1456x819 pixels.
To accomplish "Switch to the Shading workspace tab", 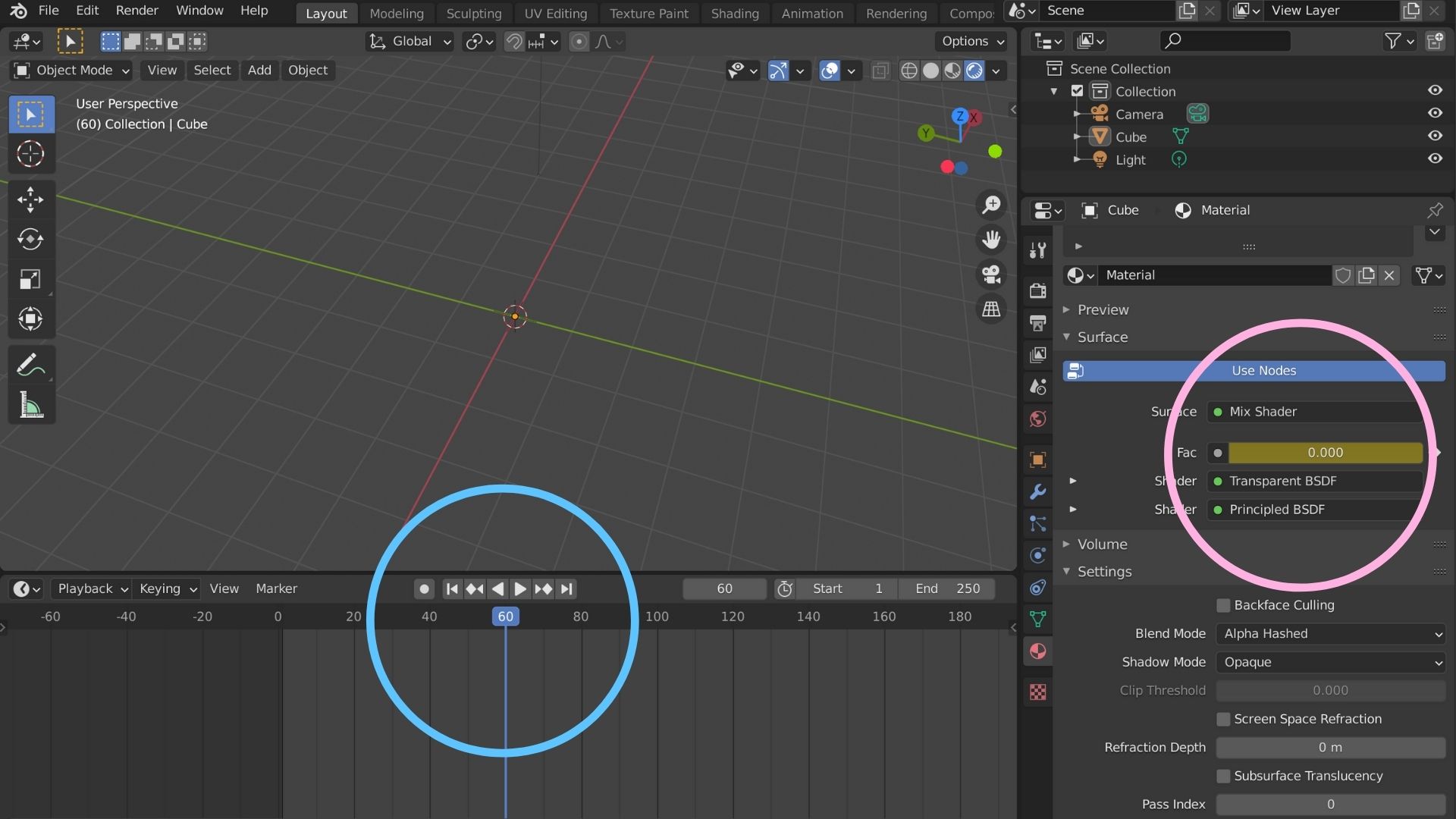I will [x=734, y=13].
